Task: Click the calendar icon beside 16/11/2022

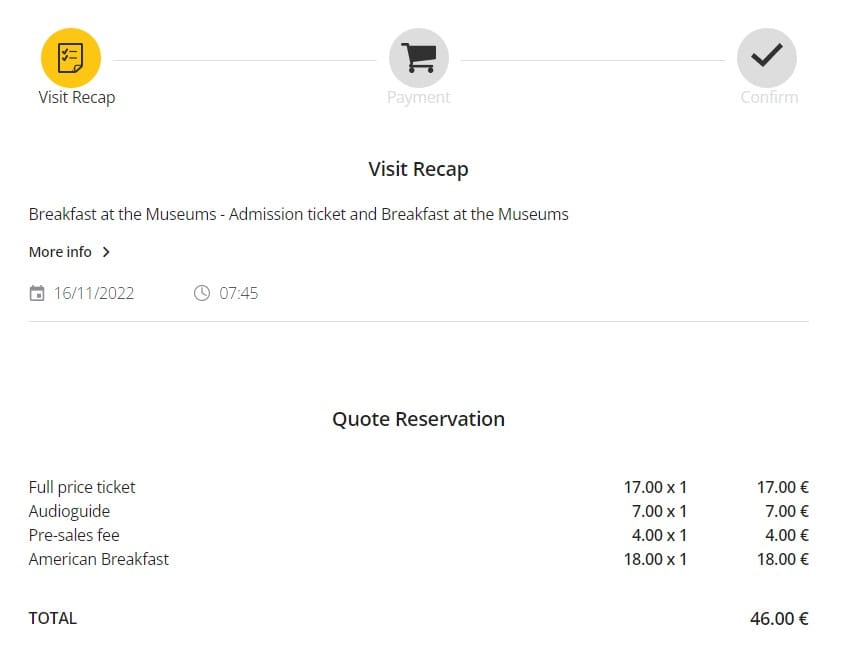Action: (37, 293)
